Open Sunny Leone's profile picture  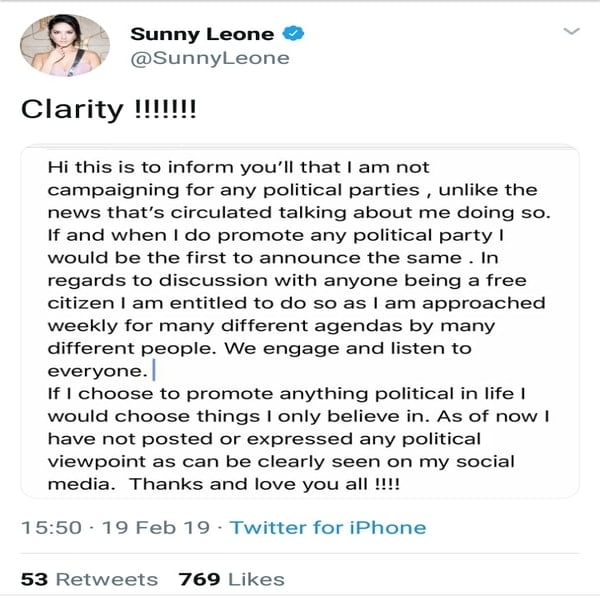click(x=66, y=46)
